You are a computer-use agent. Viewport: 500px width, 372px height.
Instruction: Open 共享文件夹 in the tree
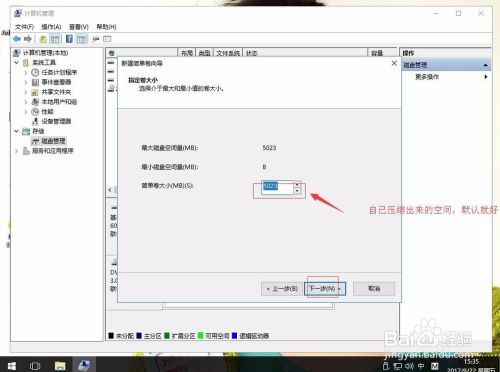[56, 92]
